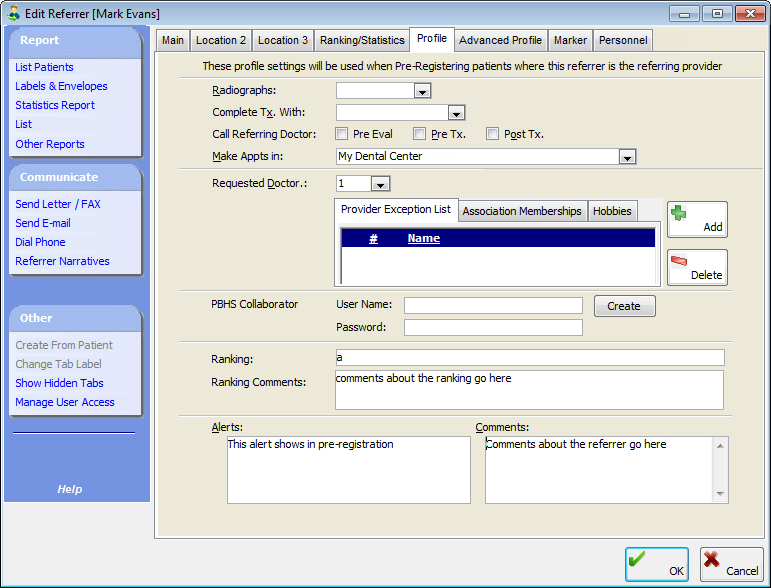
Task: Click the Send Letter / FAX link
Action: 58,204
